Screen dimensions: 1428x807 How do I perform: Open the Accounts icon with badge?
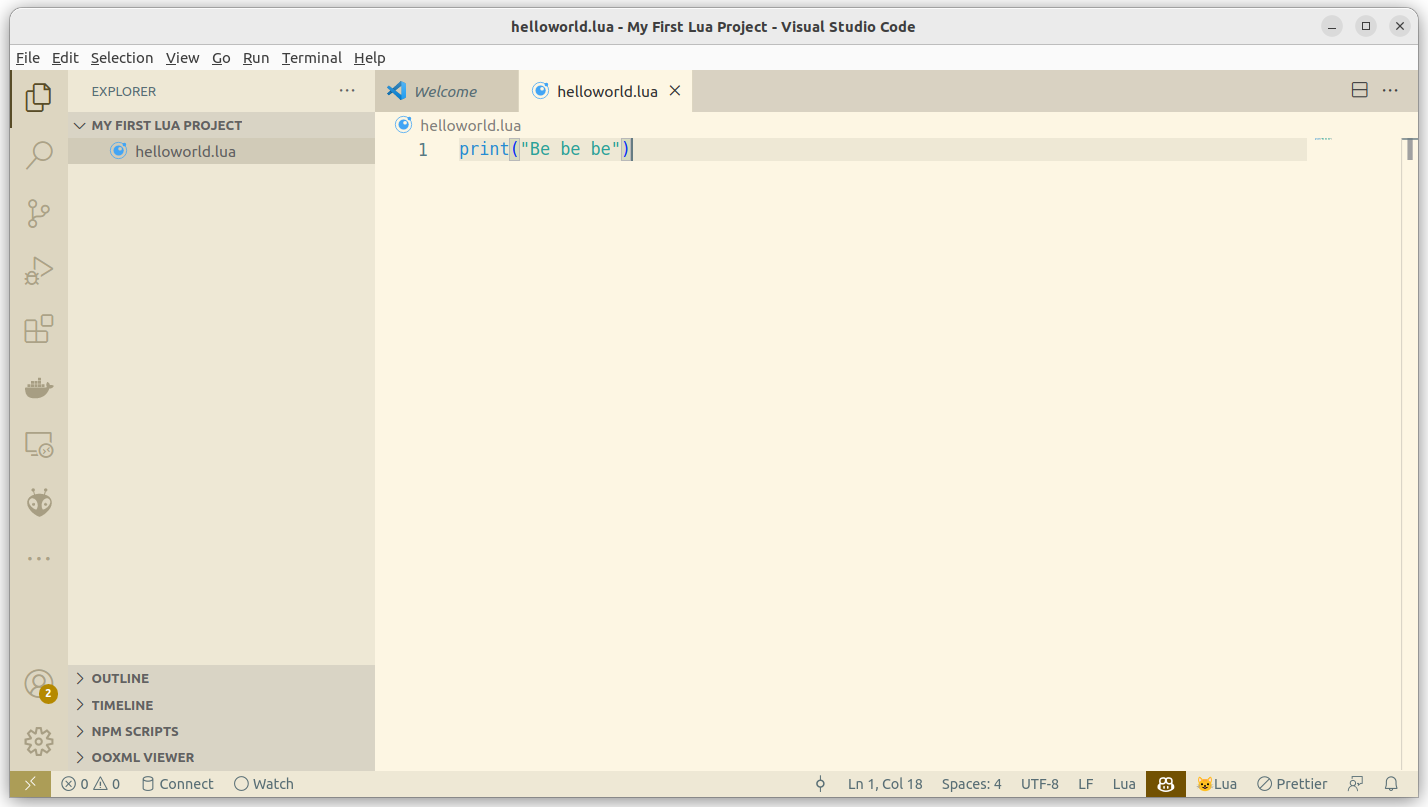(39, 685)
